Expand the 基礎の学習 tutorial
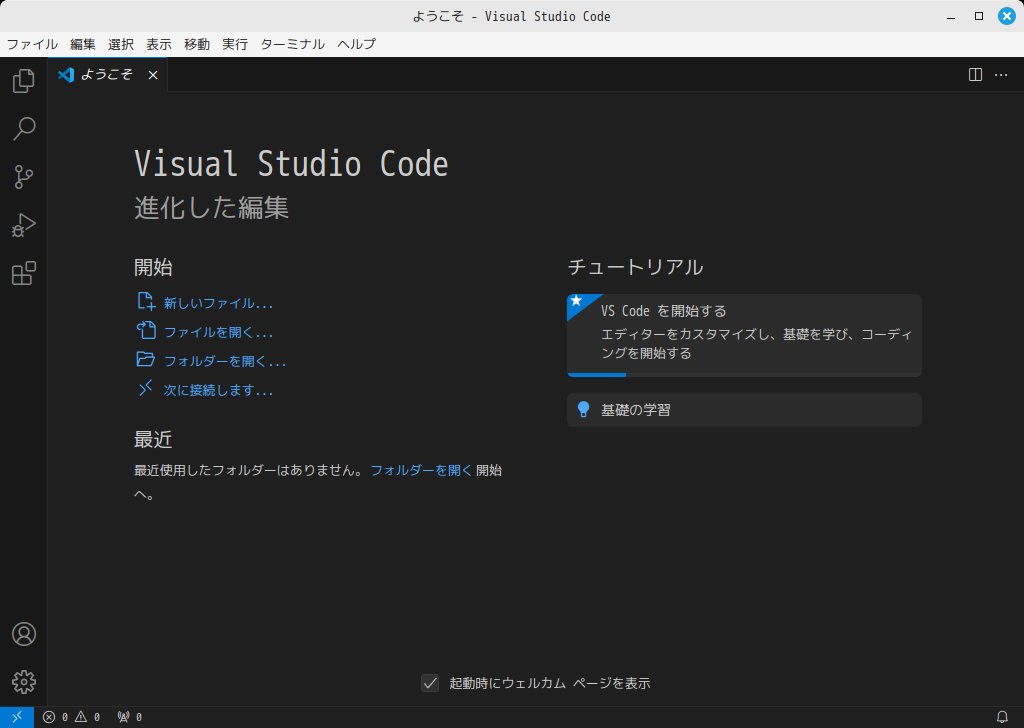The width and height of the screenshot is (1024, 728). click(x=743, y=410)
